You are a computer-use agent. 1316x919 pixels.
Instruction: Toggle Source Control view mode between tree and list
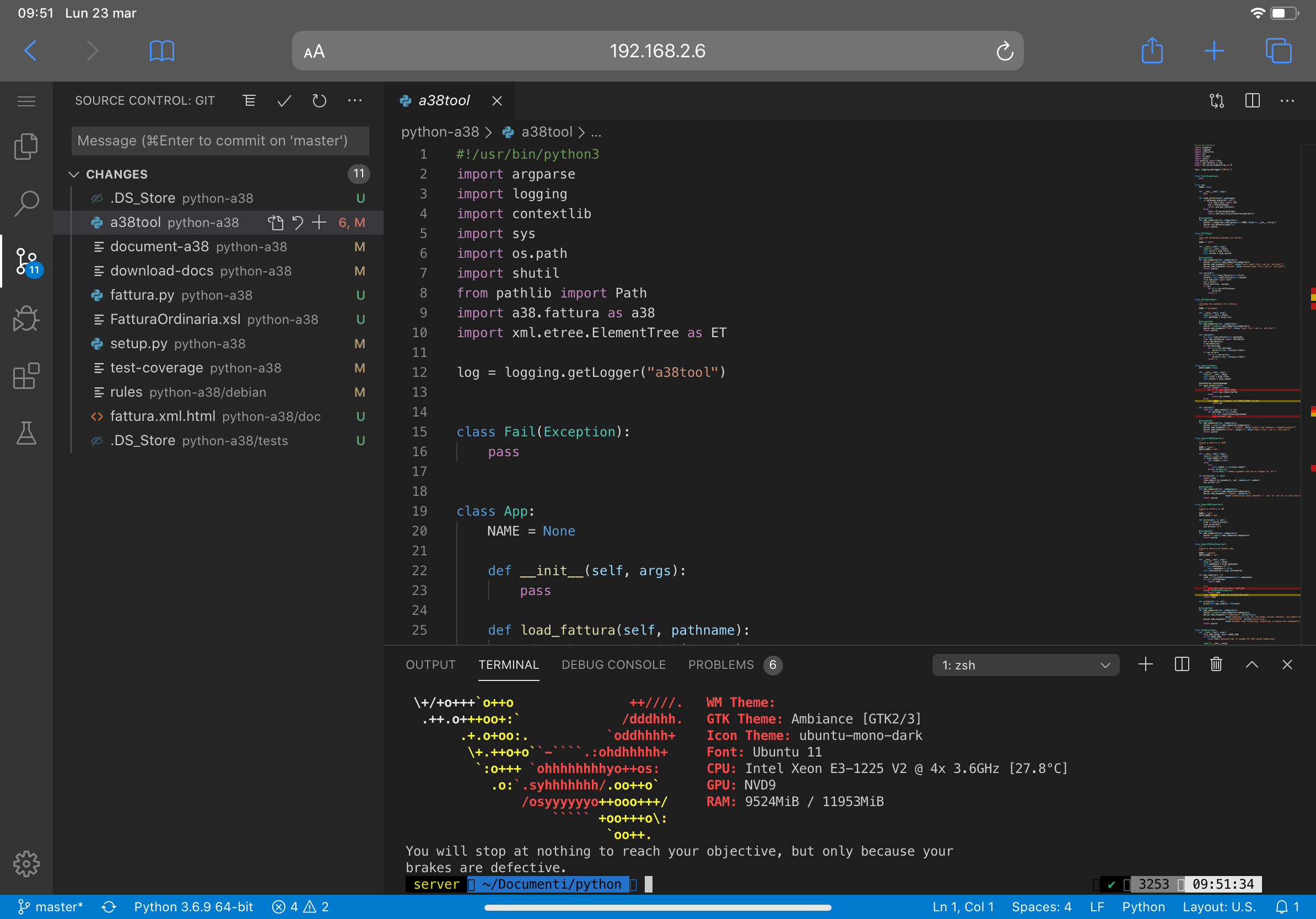[x=249, y=100]
